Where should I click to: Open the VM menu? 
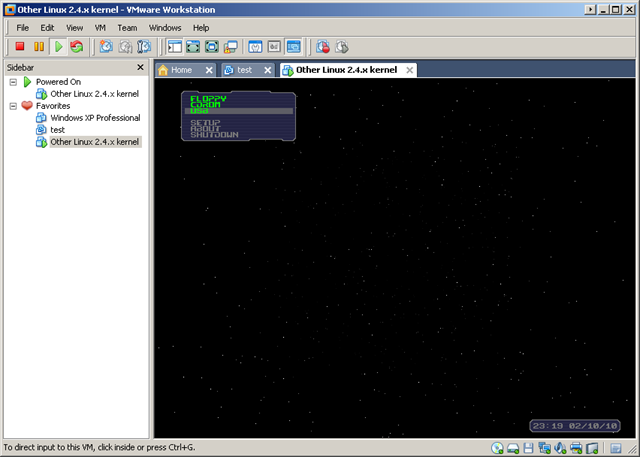[x=101, y=27]
